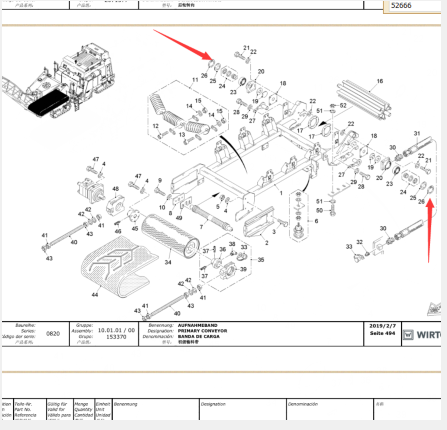Click the drum roller part labeled 34
The height and width of the screenshot is (430, 447).
pos(170,236)
